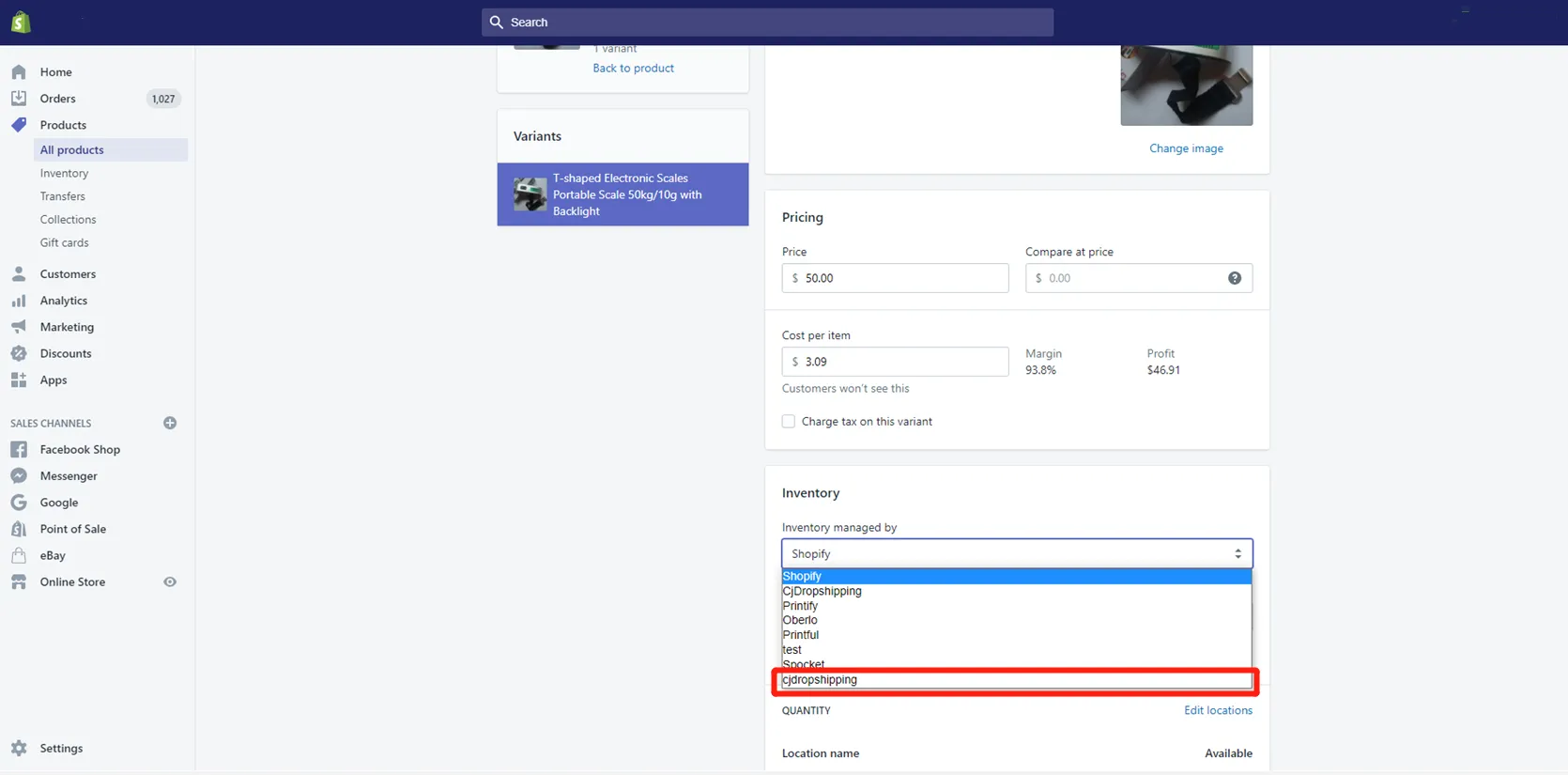Open Collections under Products
The height and width of the screenshot is (775, 1568).
pos(68,220)
